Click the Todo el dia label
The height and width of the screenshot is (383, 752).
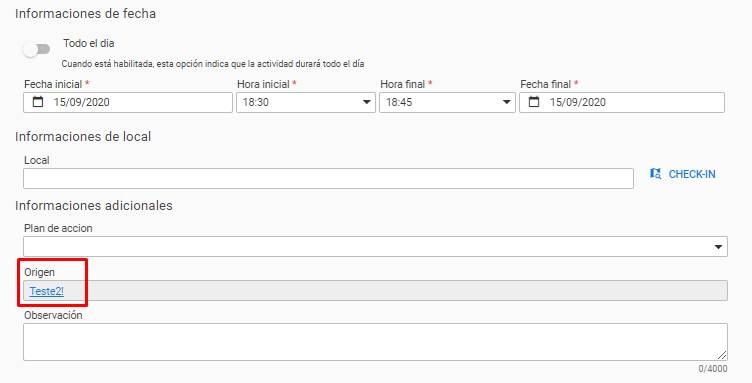tap(89, 43)
